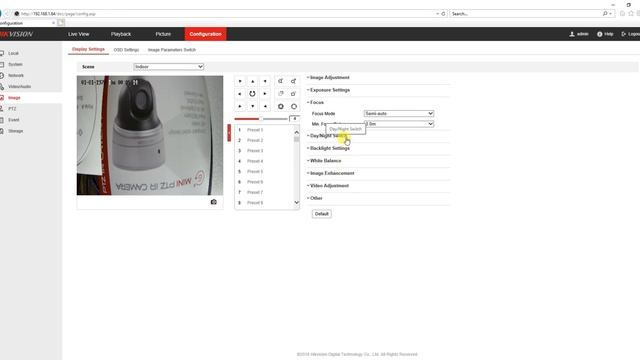This screenshot has width=640, height=360.
Task: Expand Day/Night Switch section
Action: click(328, 136)
